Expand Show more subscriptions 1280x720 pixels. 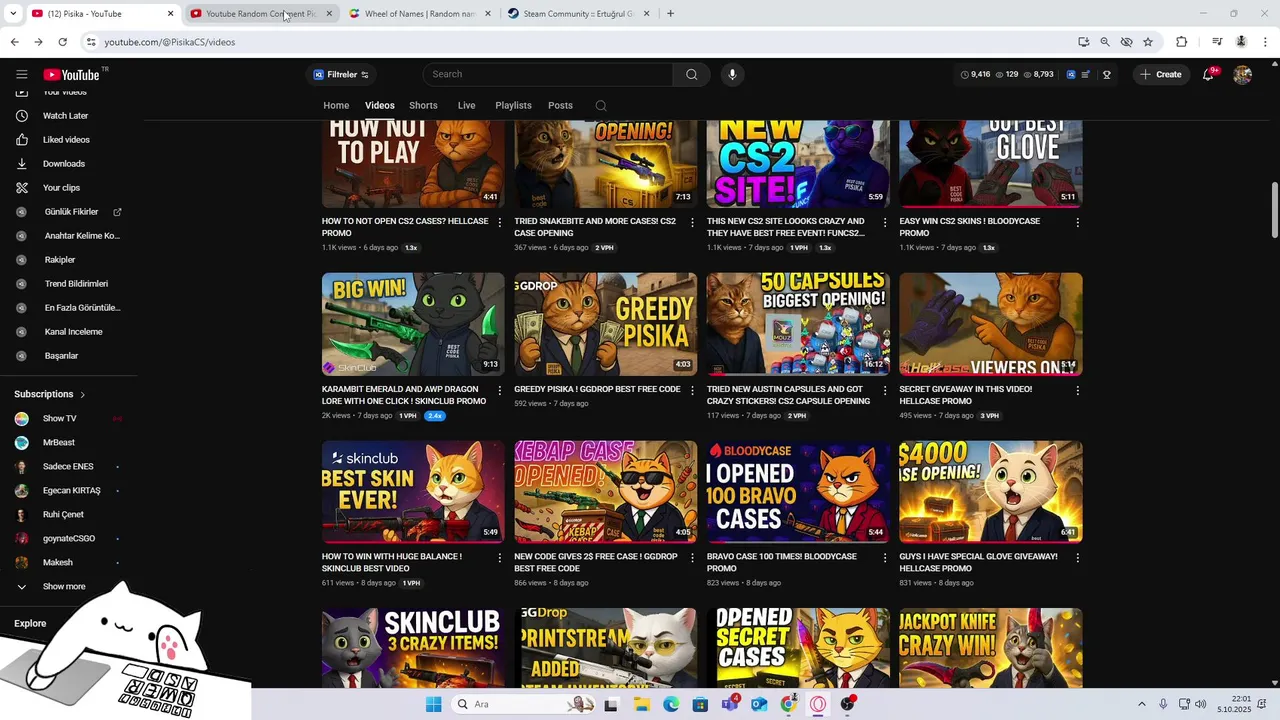click(65, 587)
